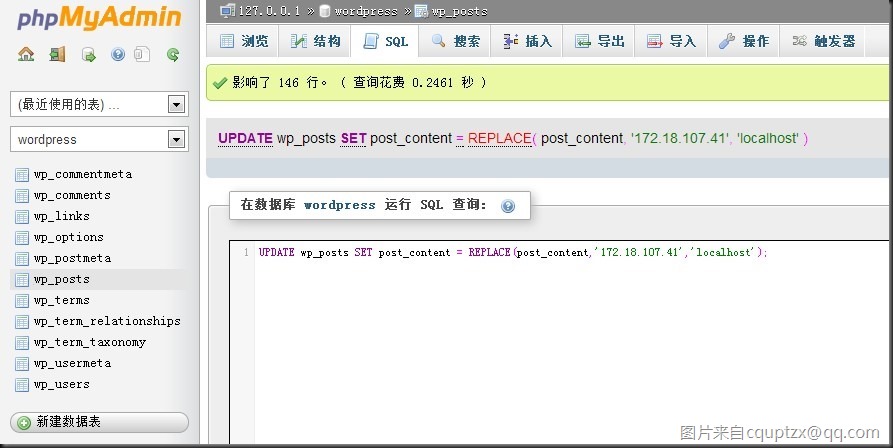The height and width of the screenshot is (448, 893).
Task: Open wp_commentmeta table link
Action: [x=83, y=174]
